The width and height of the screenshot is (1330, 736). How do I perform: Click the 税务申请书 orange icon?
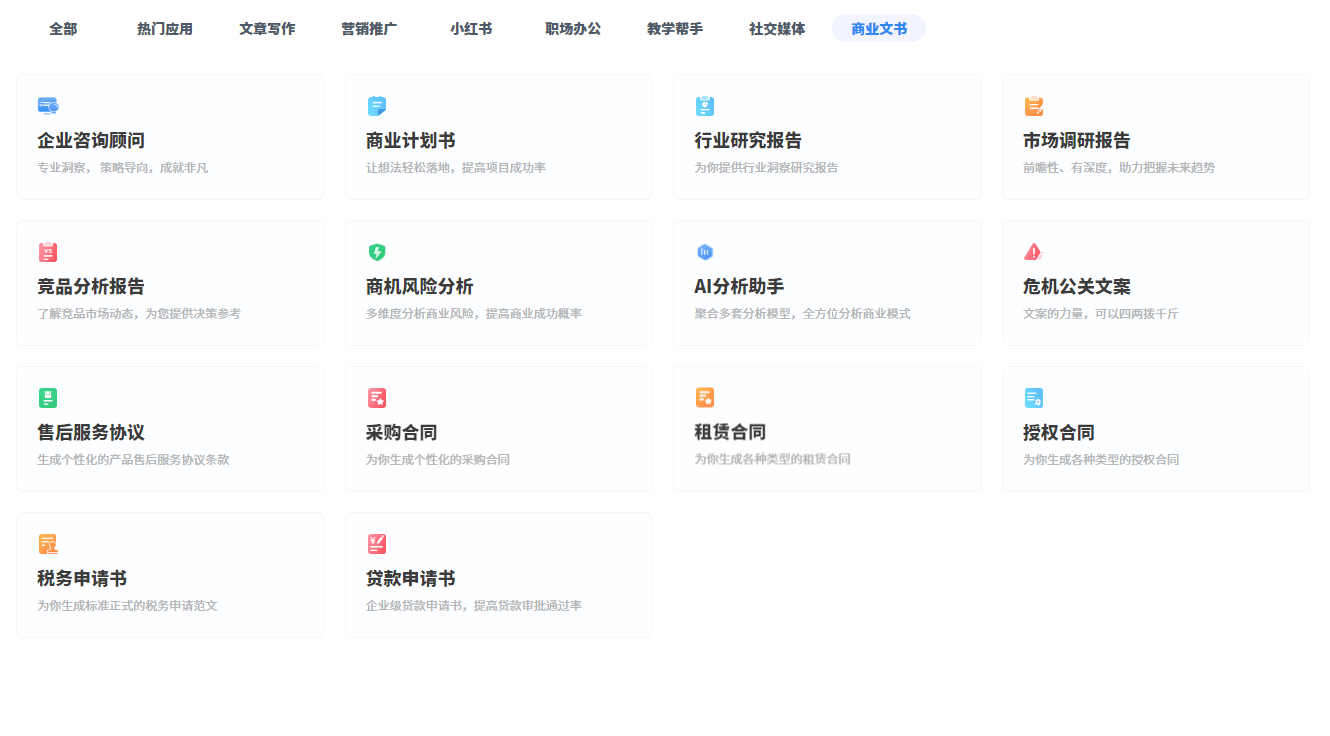48,544
